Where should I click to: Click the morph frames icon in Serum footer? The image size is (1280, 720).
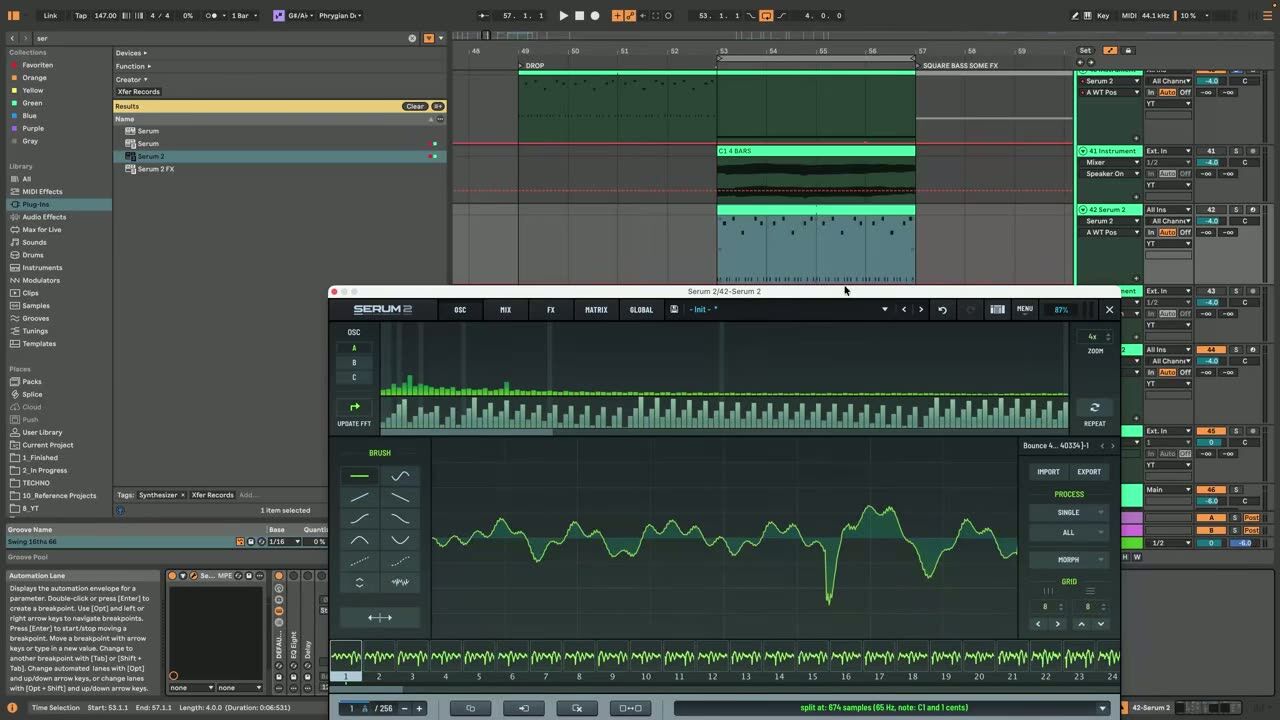point(630,708)
